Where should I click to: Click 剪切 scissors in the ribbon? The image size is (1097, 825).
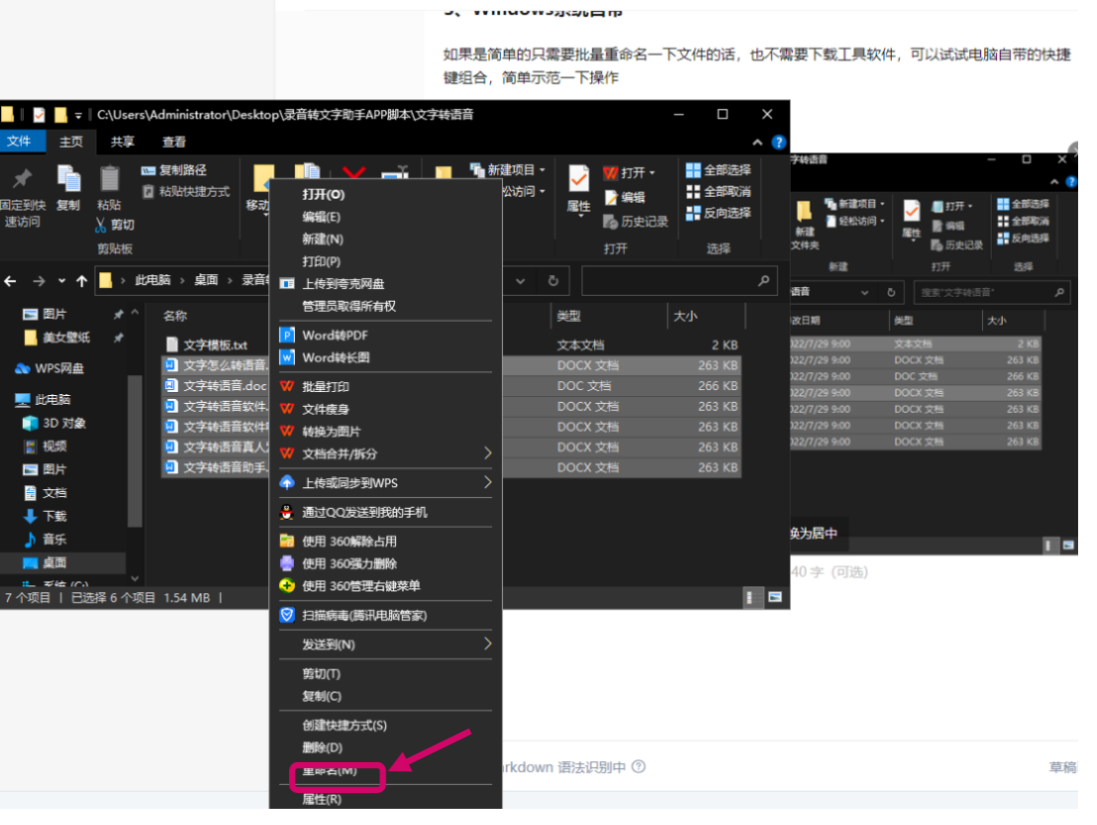pos(115,225)
